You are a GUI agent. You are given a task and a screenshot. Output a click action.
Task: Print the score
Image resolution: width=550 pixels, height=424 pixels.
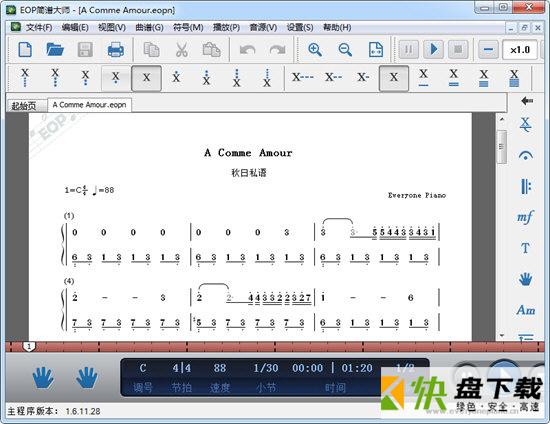115,49
